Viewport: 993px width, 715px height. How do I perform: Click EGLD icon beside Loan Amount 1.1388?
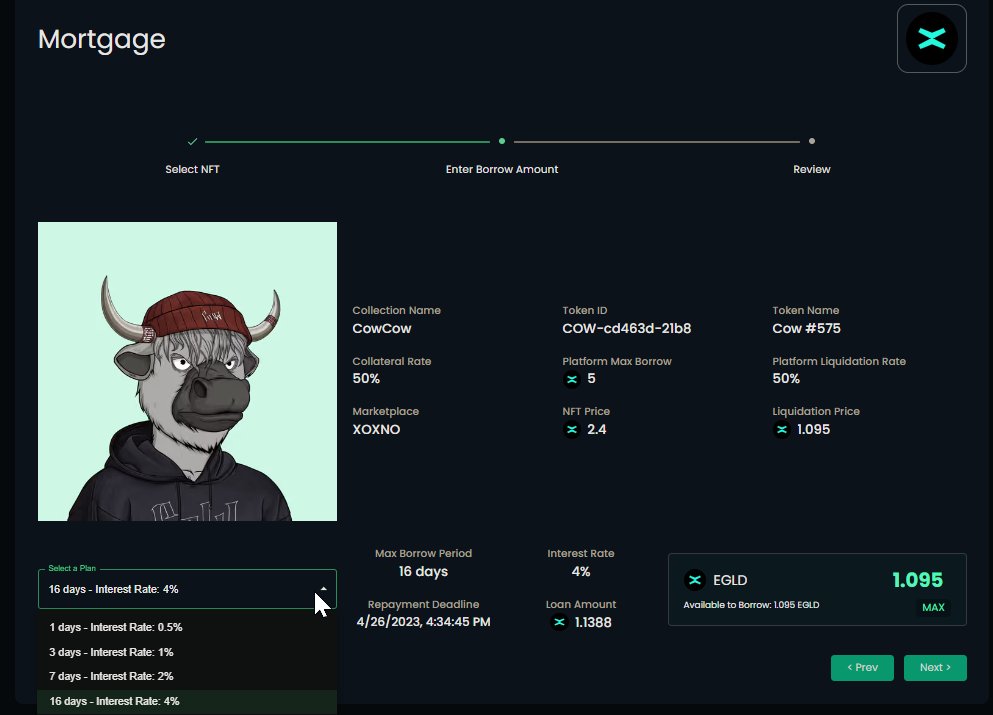pyautogui.click(x=559, y=622)
